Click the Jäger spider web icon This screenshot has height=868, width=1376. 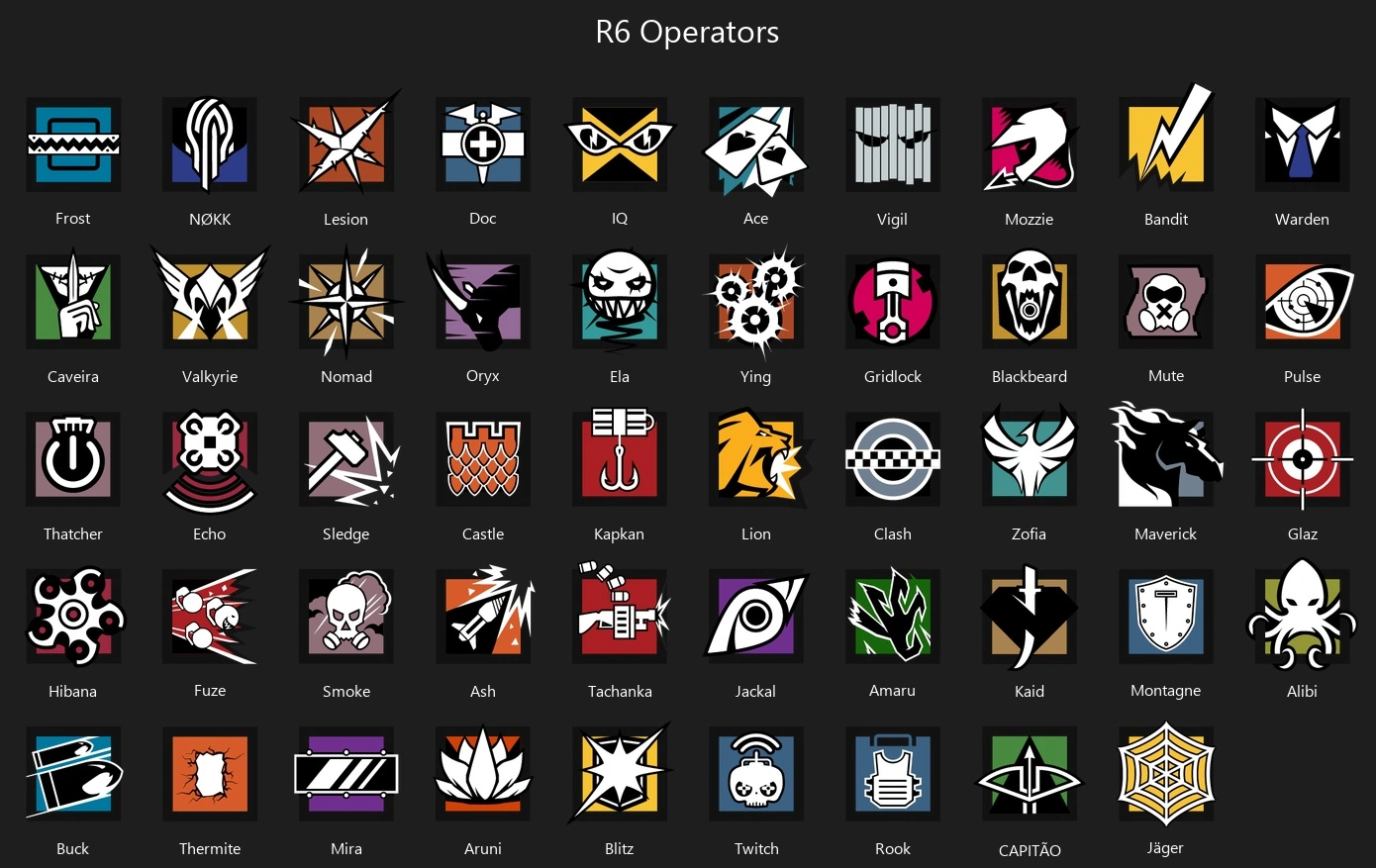[1166, 774]
